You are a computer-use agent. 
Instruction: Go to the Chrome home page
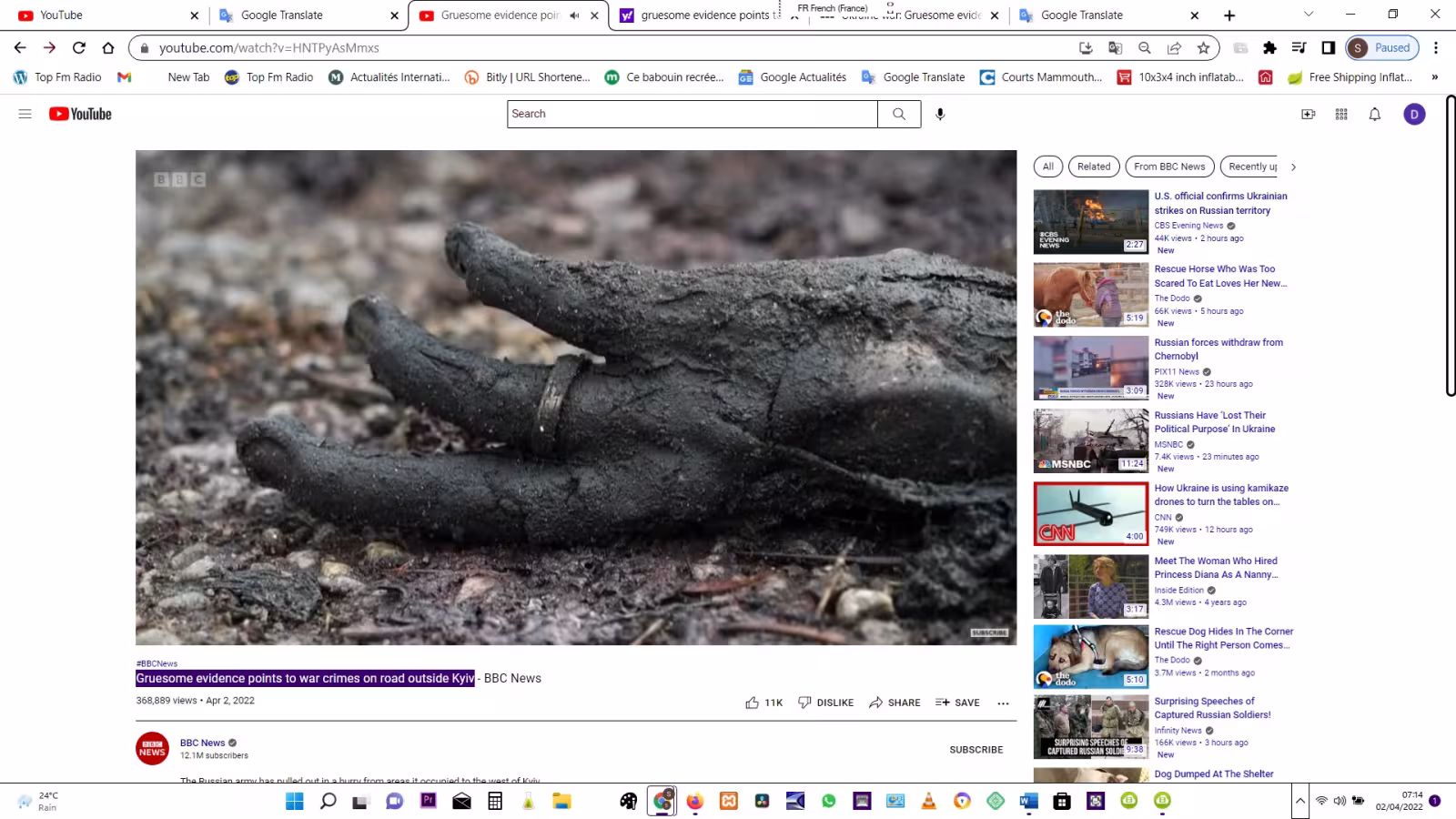coord(108,47)
